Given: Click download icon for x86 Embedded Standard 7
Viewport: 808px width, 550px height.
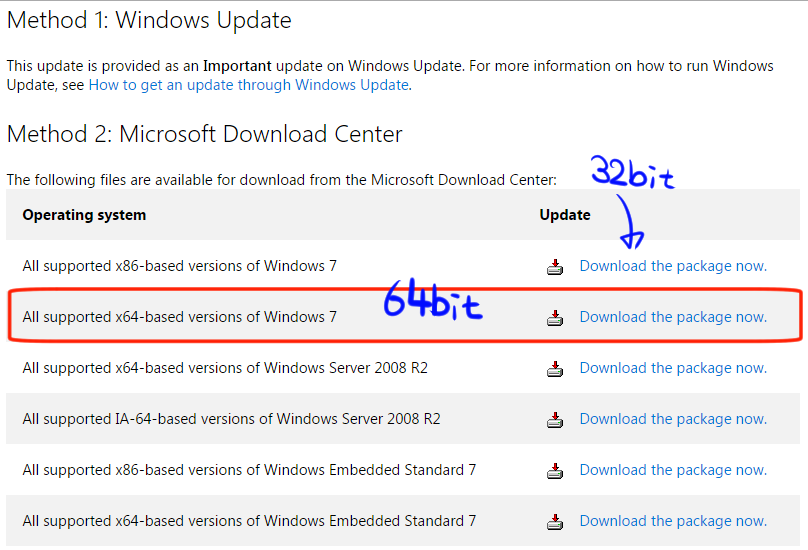Looking at the screenshot, I should click(555, 471).
